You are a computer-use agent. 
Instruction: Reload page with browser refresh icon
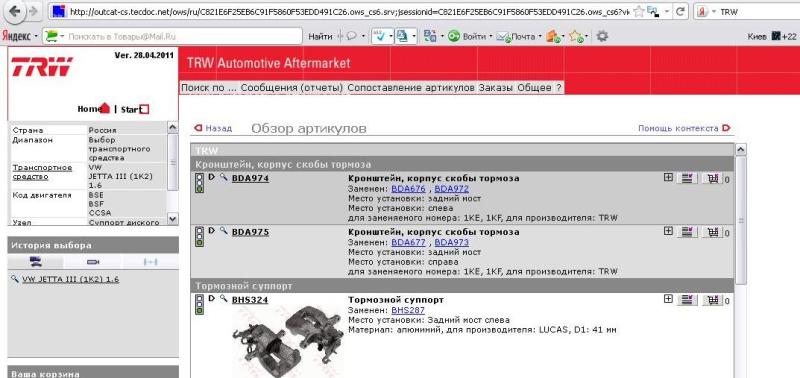(x=680, y=11)
